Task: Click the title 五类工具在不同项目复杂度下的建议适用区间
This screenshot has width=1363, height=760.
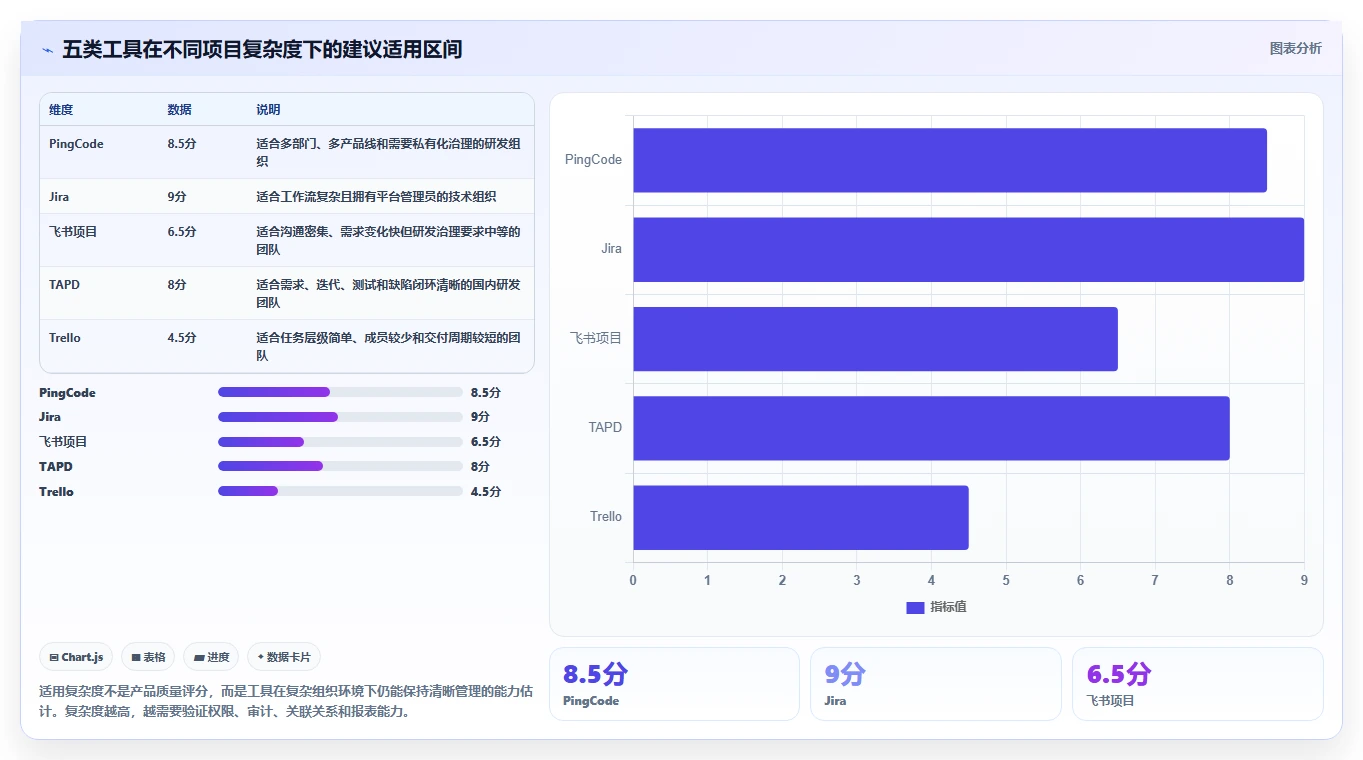Action: [262, 49]
